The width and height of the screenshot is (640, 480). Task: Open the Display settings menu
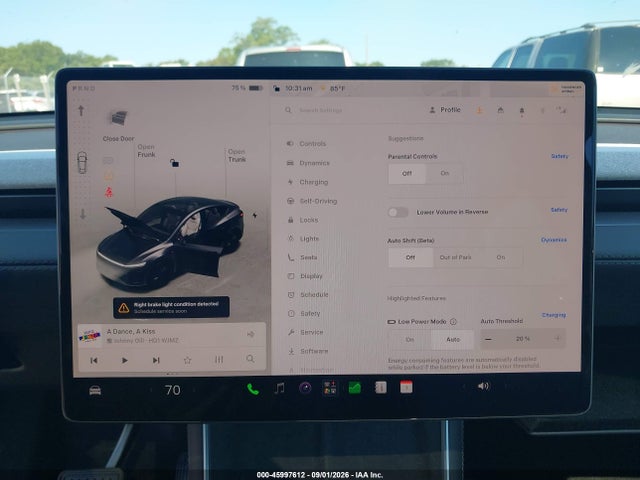pos(305,276)
